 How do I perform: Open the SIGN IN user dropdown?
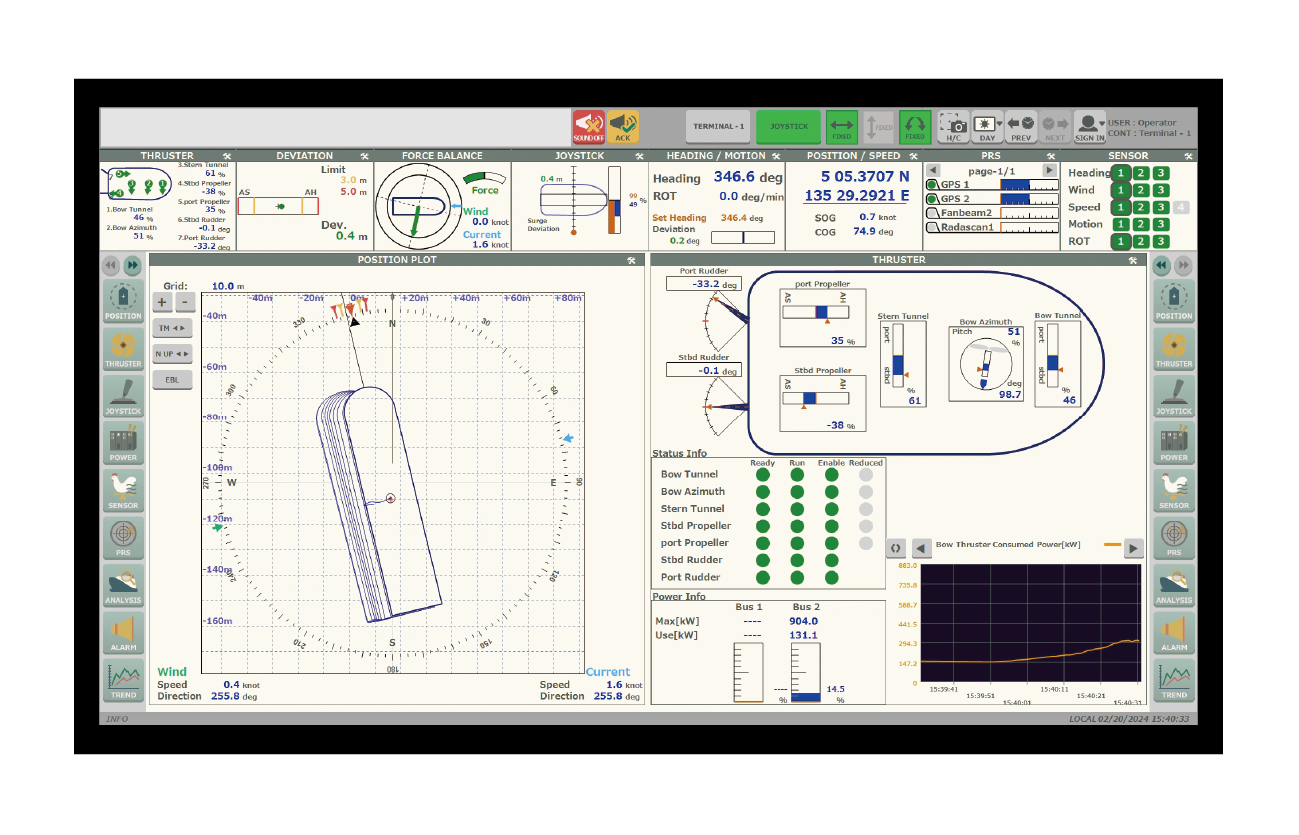pyautogui.click(x=1089, y=127)
